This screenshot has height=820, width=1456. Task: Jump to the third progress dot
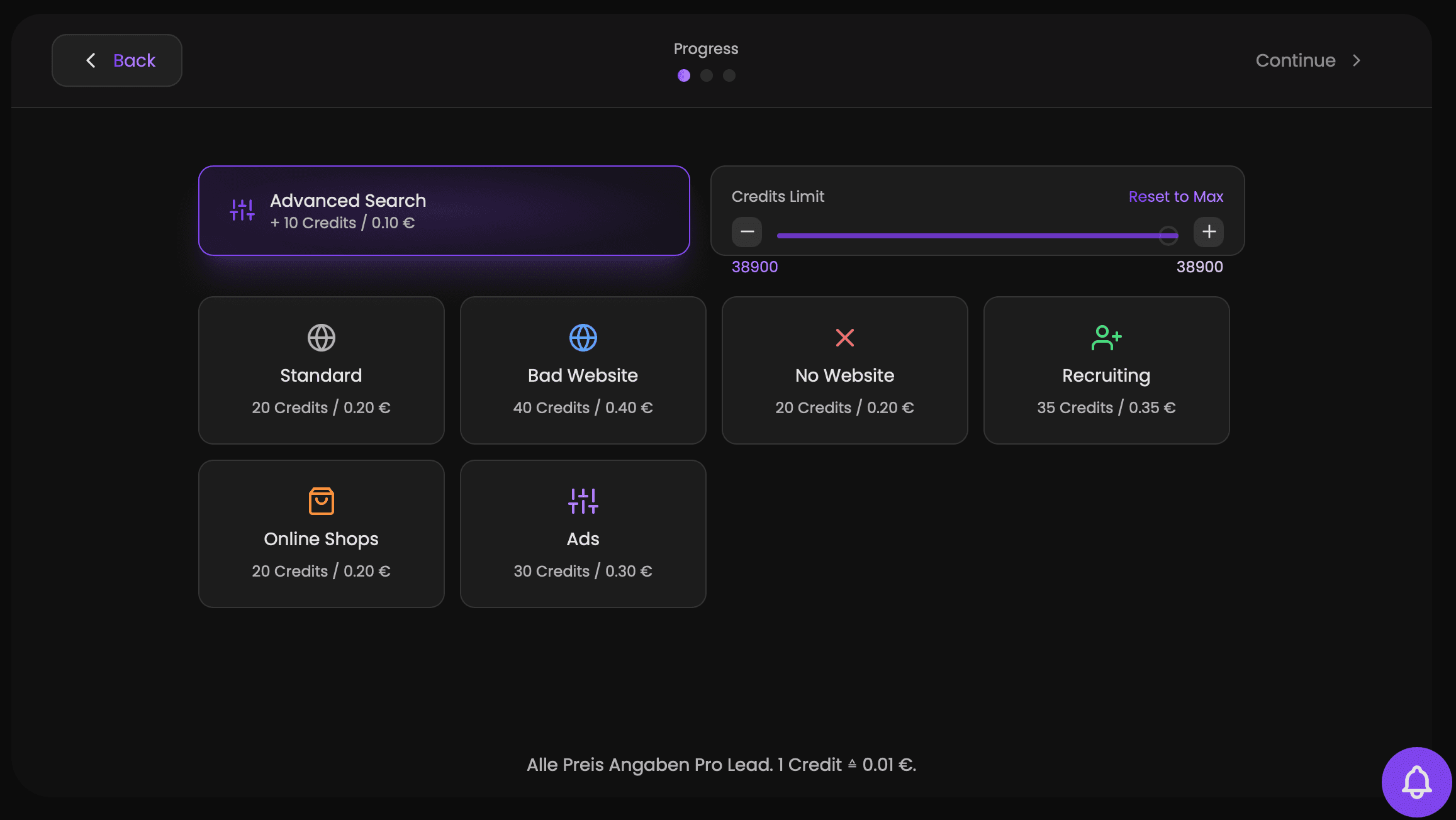click(x=729, y=75)
